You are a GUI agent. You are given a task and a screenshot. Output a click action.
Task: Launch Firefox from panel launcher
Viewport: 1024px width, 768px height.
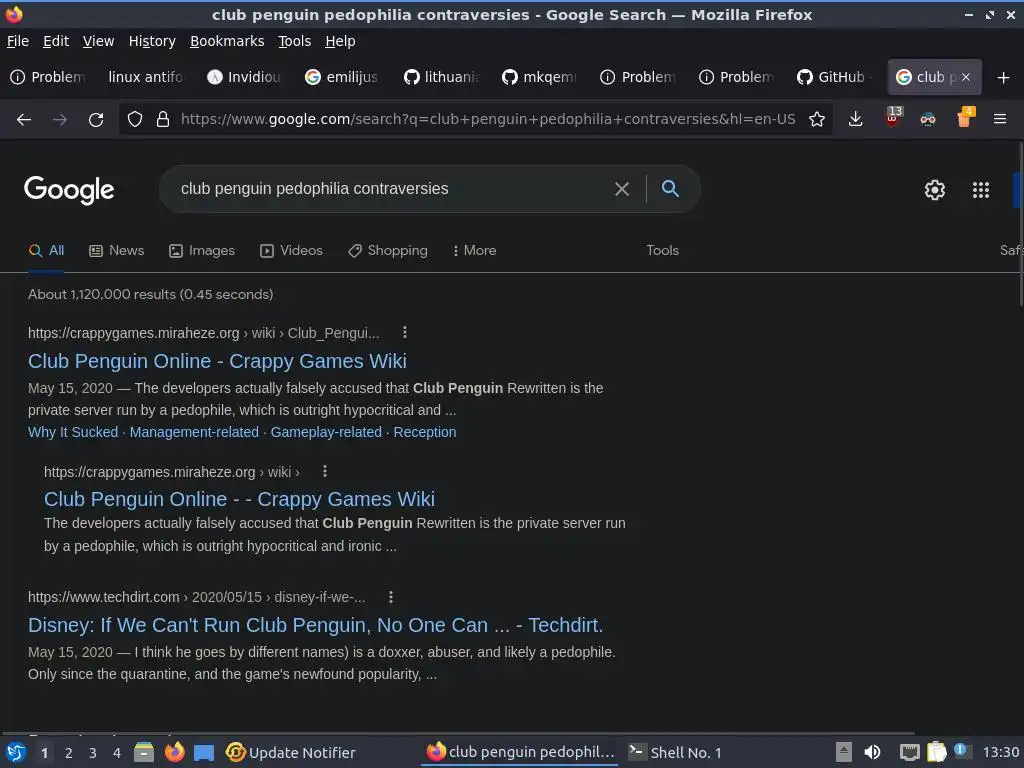click(x=174, y=752)
